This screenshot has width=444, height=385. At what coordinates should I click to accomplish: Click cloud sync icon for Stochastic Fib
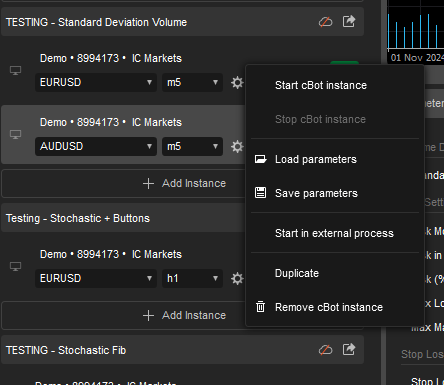coord(325,350)
